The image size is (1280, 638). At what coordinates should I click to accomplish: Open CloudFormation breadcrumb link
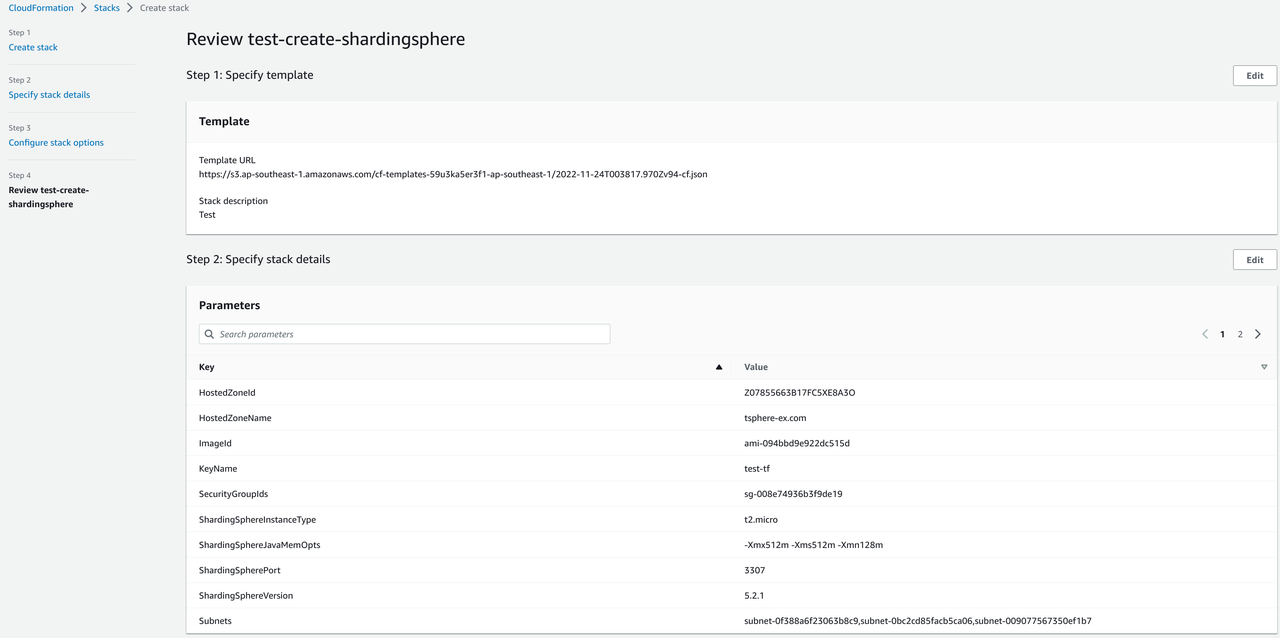coord(40,8)
